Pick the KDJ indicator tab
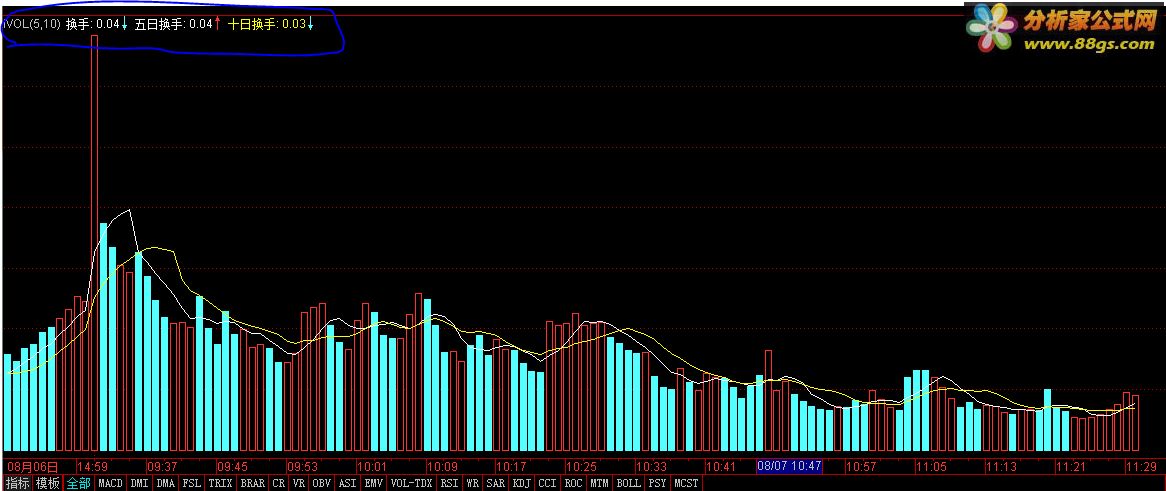 (x=522, y=484)
